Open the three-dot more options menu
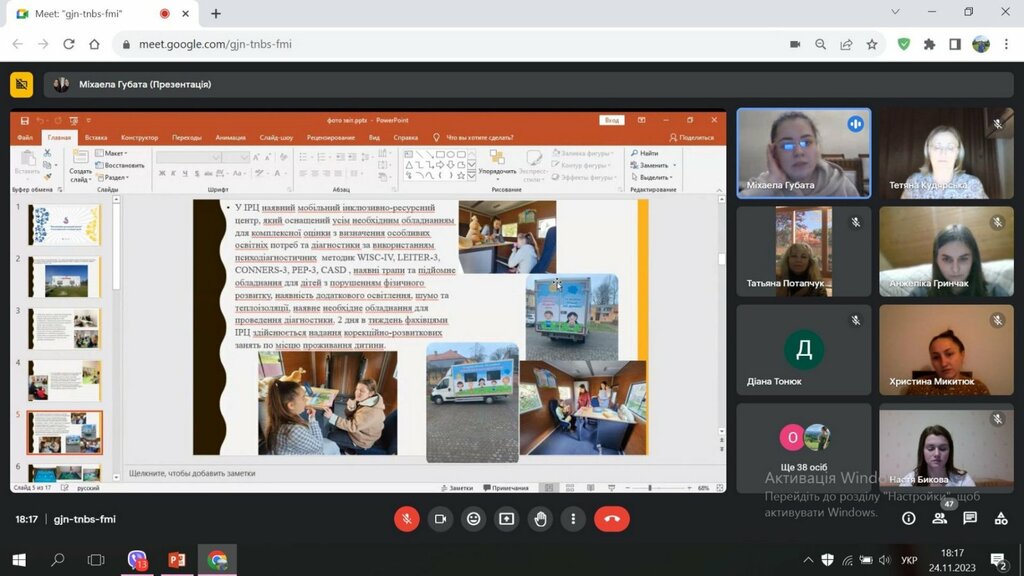Screen dimensions: 1024x576 573,519
